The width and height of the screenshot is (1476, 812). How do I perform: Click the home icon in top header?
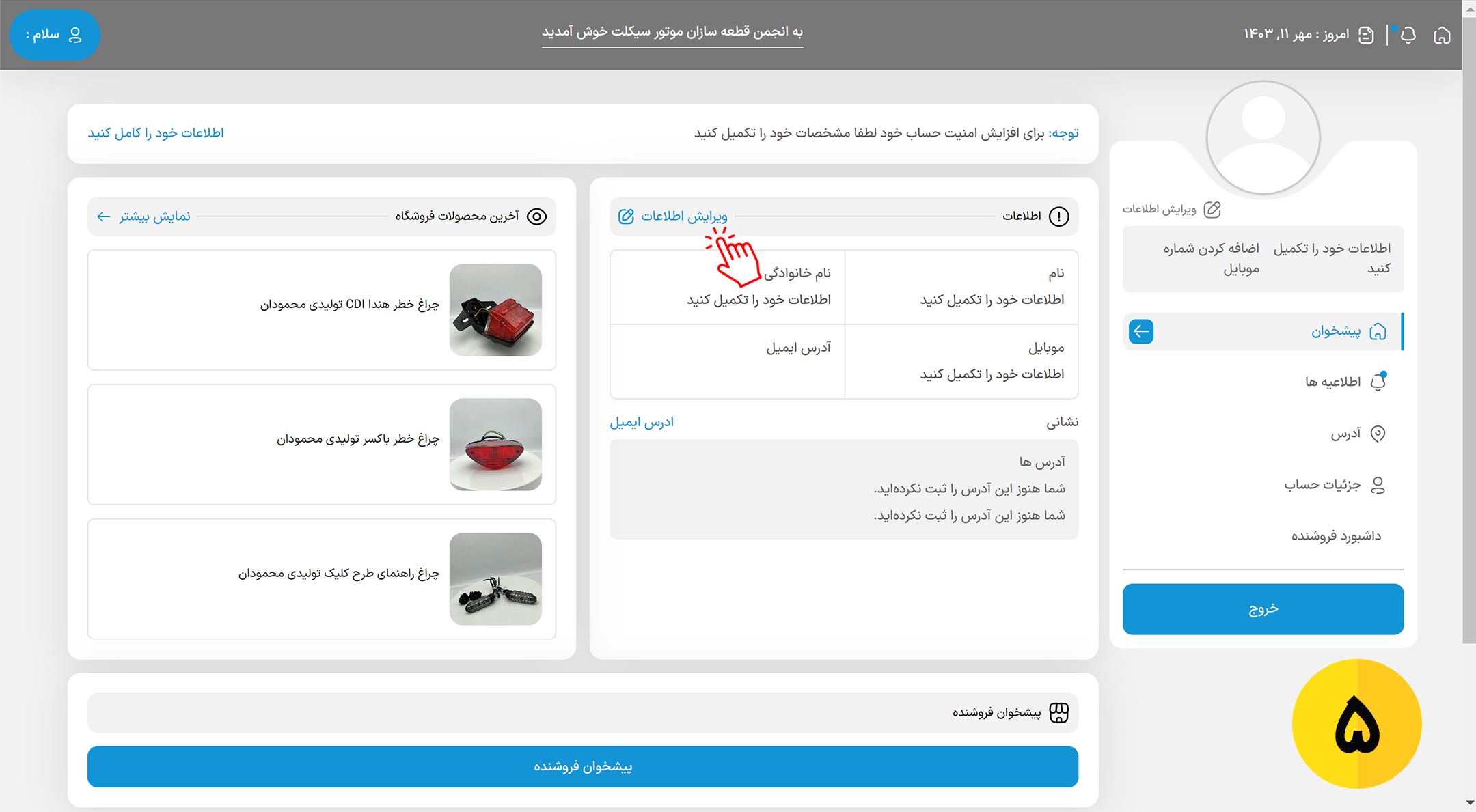tap(1442, 35)
